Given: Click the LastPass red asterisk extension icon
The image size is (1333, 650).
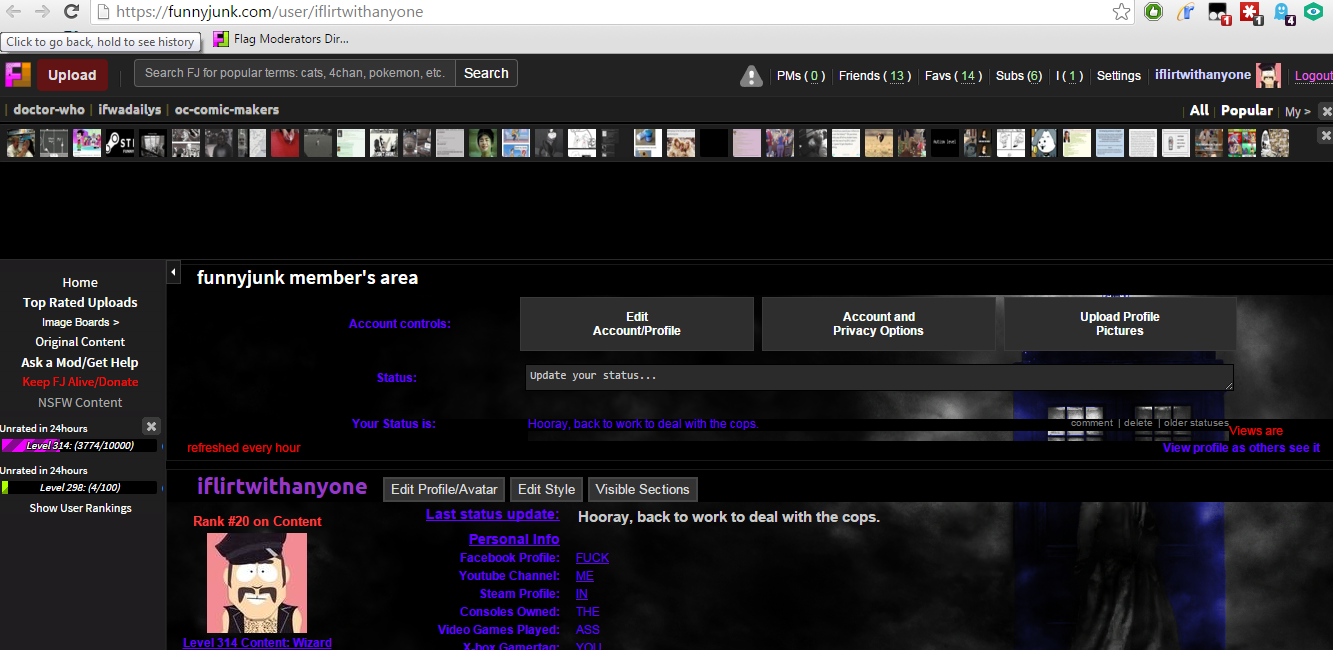Looking at the screenshot, I should (x=1250, y=12).
